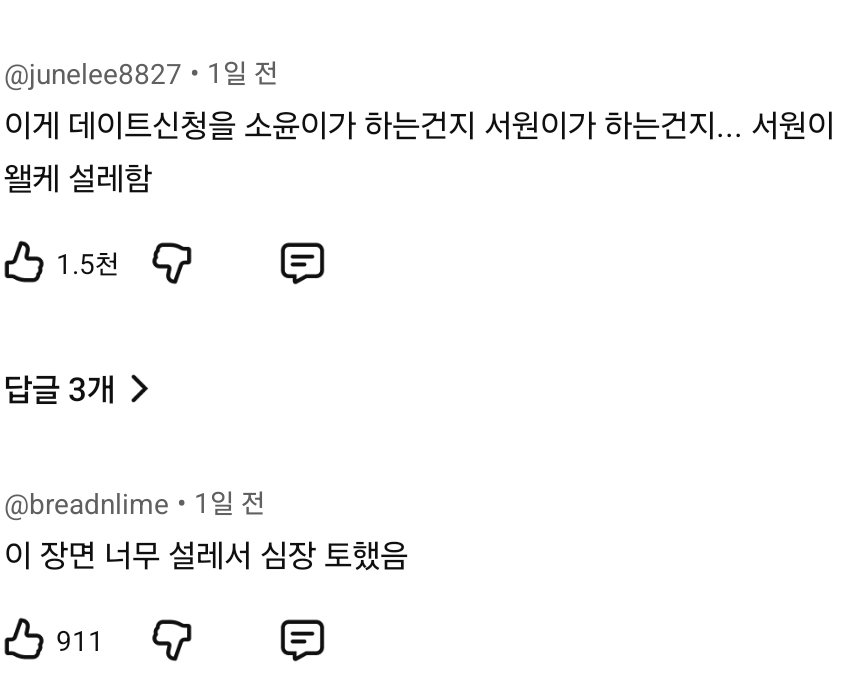
Task: Click the 1.5천 like count
Action: [87, 264]
